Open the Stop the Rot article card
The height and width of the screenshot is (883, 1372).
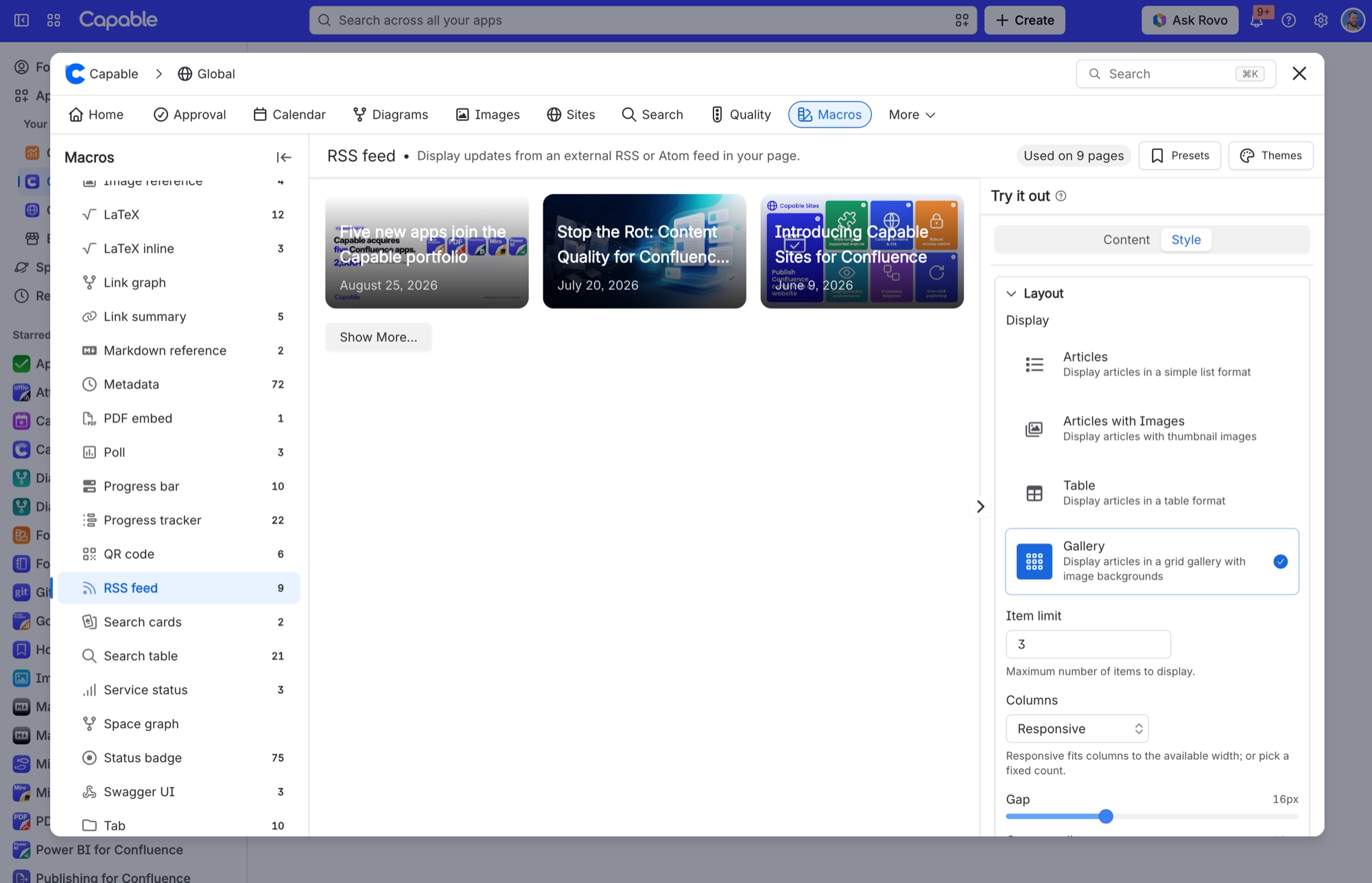pyautogui.click(x=644, y=251)
